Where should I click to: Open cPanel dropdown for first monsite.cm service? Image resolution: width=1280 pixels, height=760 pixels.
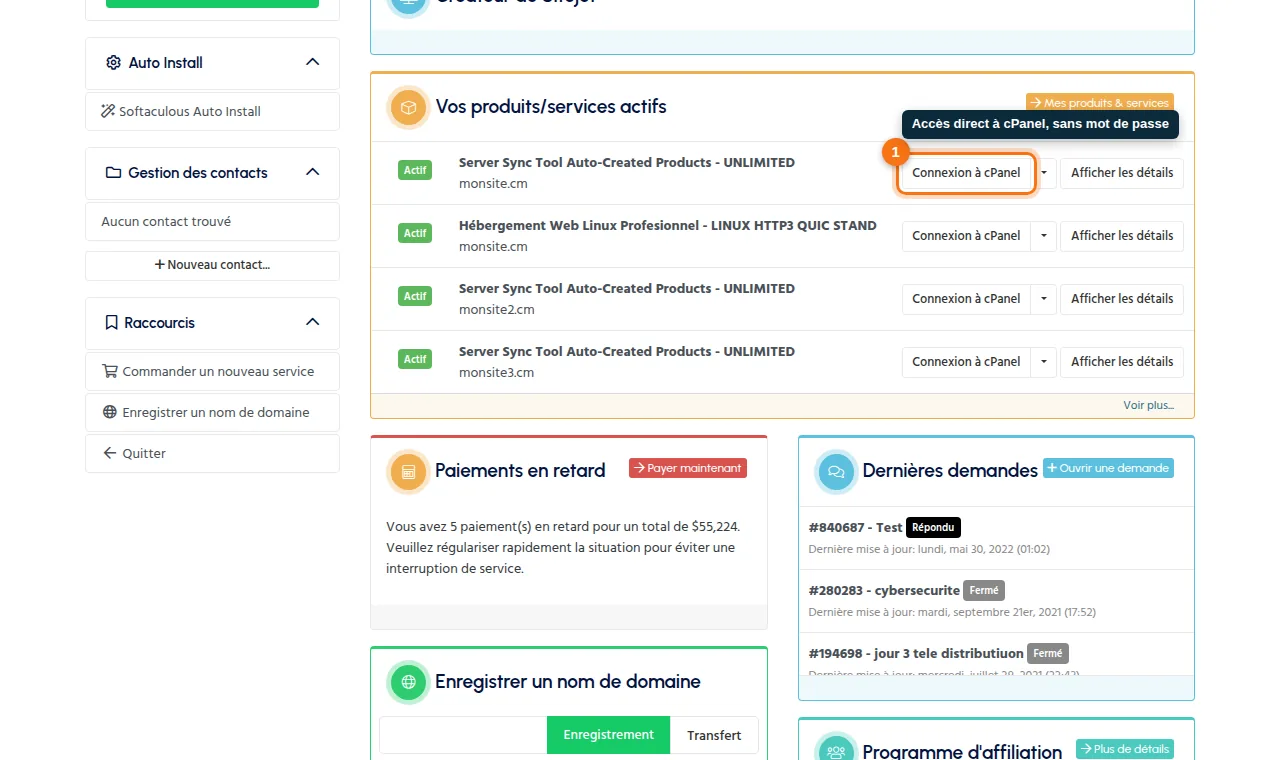pos(1044,173)
